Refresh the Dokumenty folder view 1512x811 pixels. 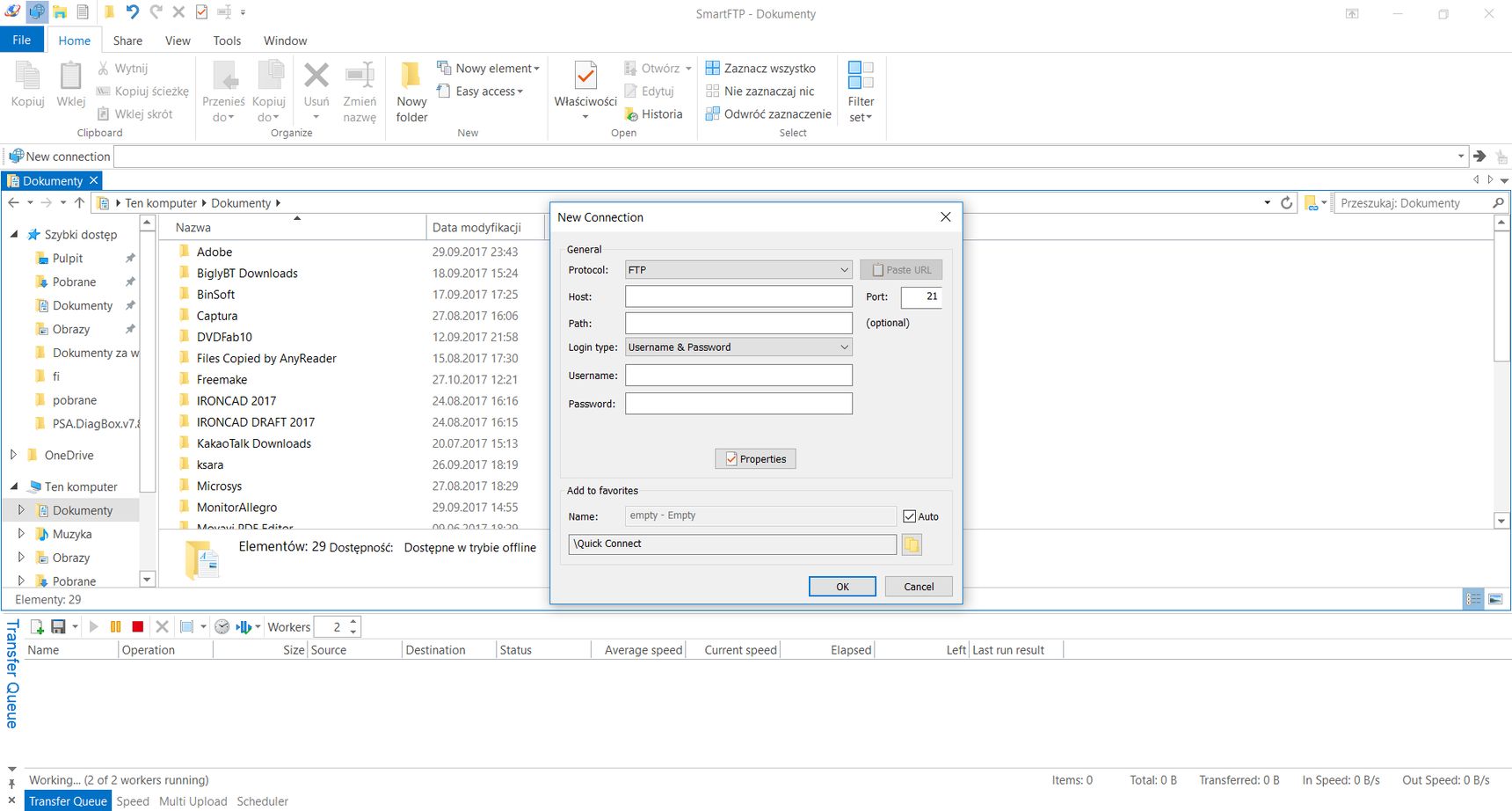point(1286,203)
